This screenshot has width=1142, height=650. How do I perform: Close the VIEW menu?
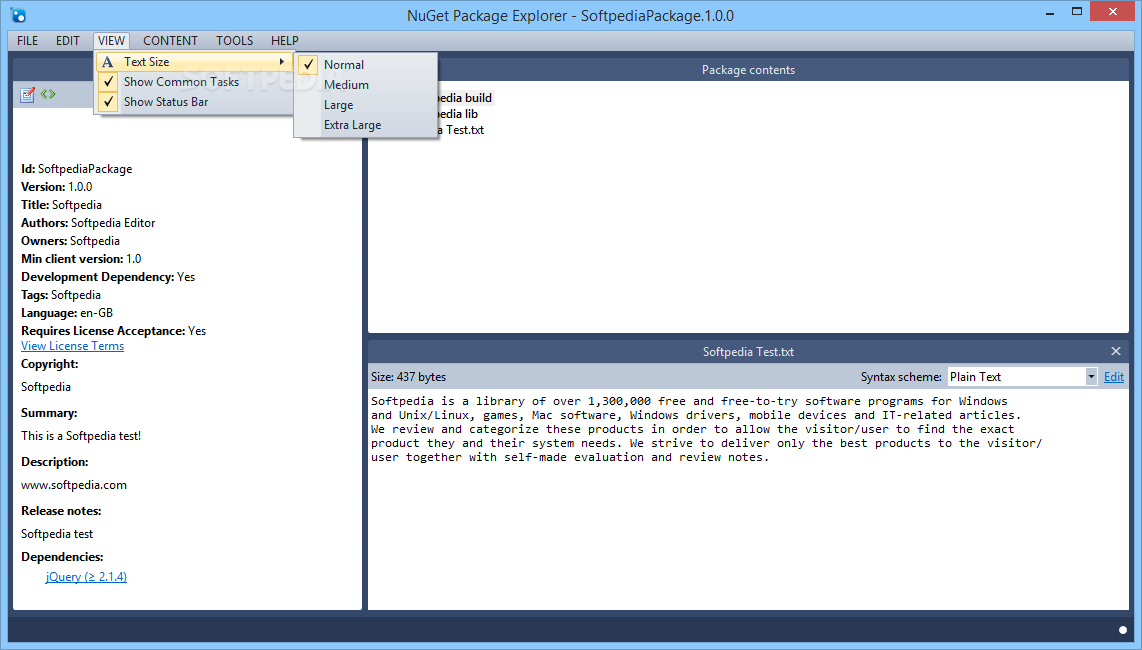coord(111,41)
